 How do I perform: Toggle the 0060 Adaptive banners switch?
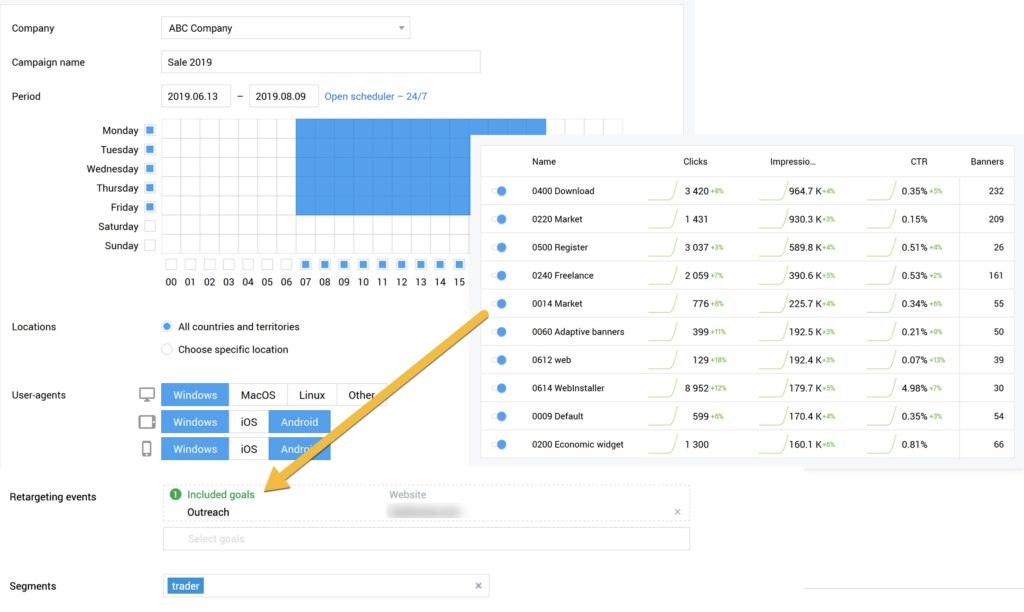tap(499, 331)
